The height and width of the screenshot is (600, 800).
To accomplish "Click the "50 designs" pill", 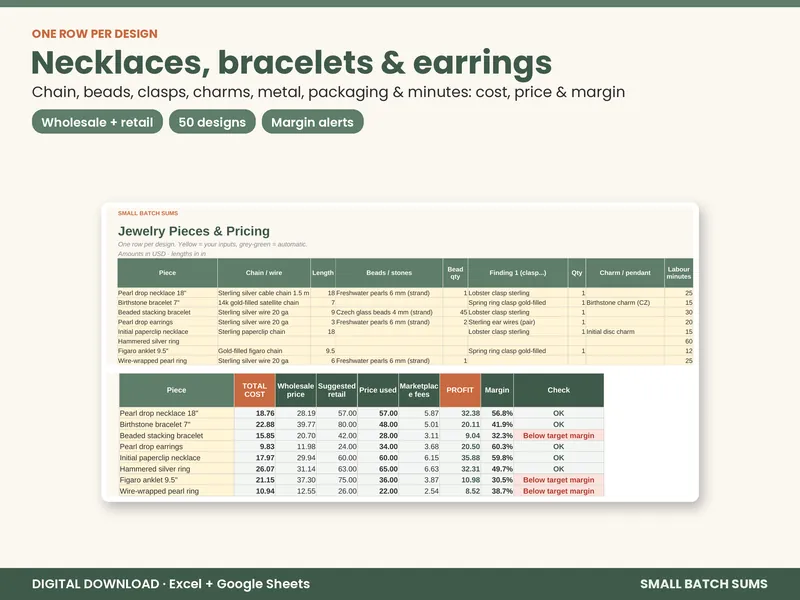I will tap(212, 122).
